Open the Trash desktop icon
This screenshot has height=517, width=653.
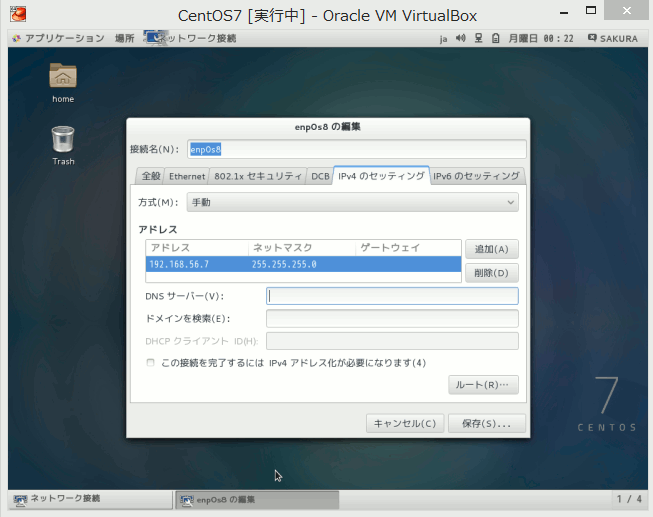click(x=63, y=139)
